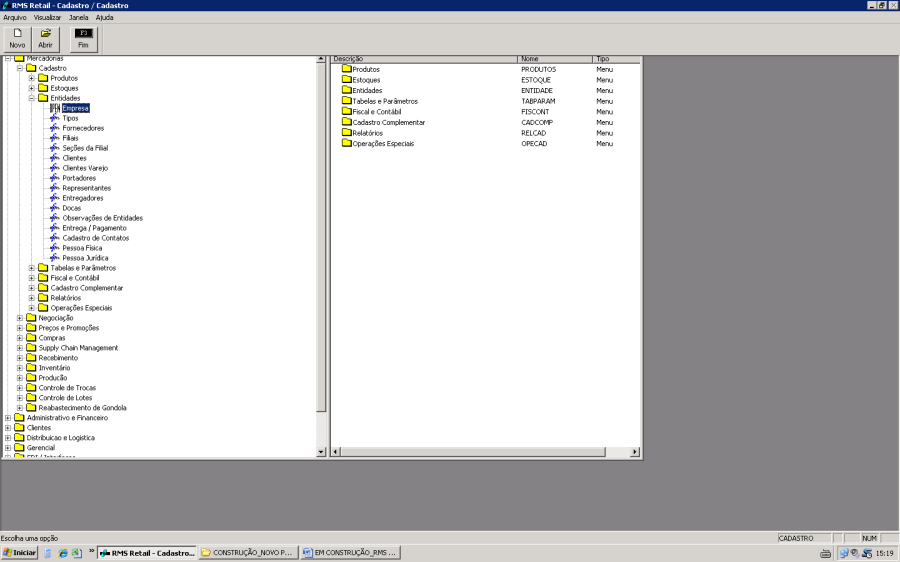Click Operações Especiais folder icon in list
Viewport: 900px width, 562px height.
(347, 143)
